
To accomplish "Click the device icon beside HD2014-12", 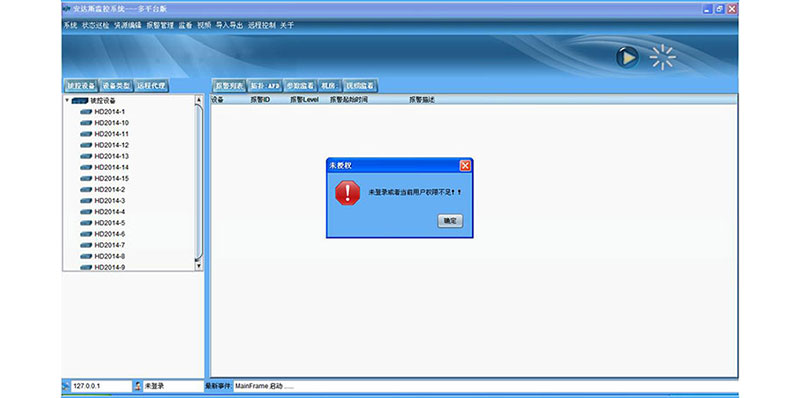I will point(86,145).
